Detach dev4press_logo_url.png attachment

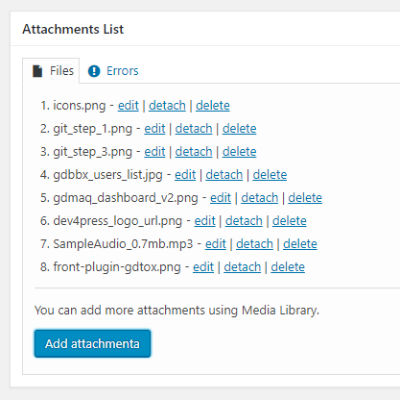tap(244, 221)
